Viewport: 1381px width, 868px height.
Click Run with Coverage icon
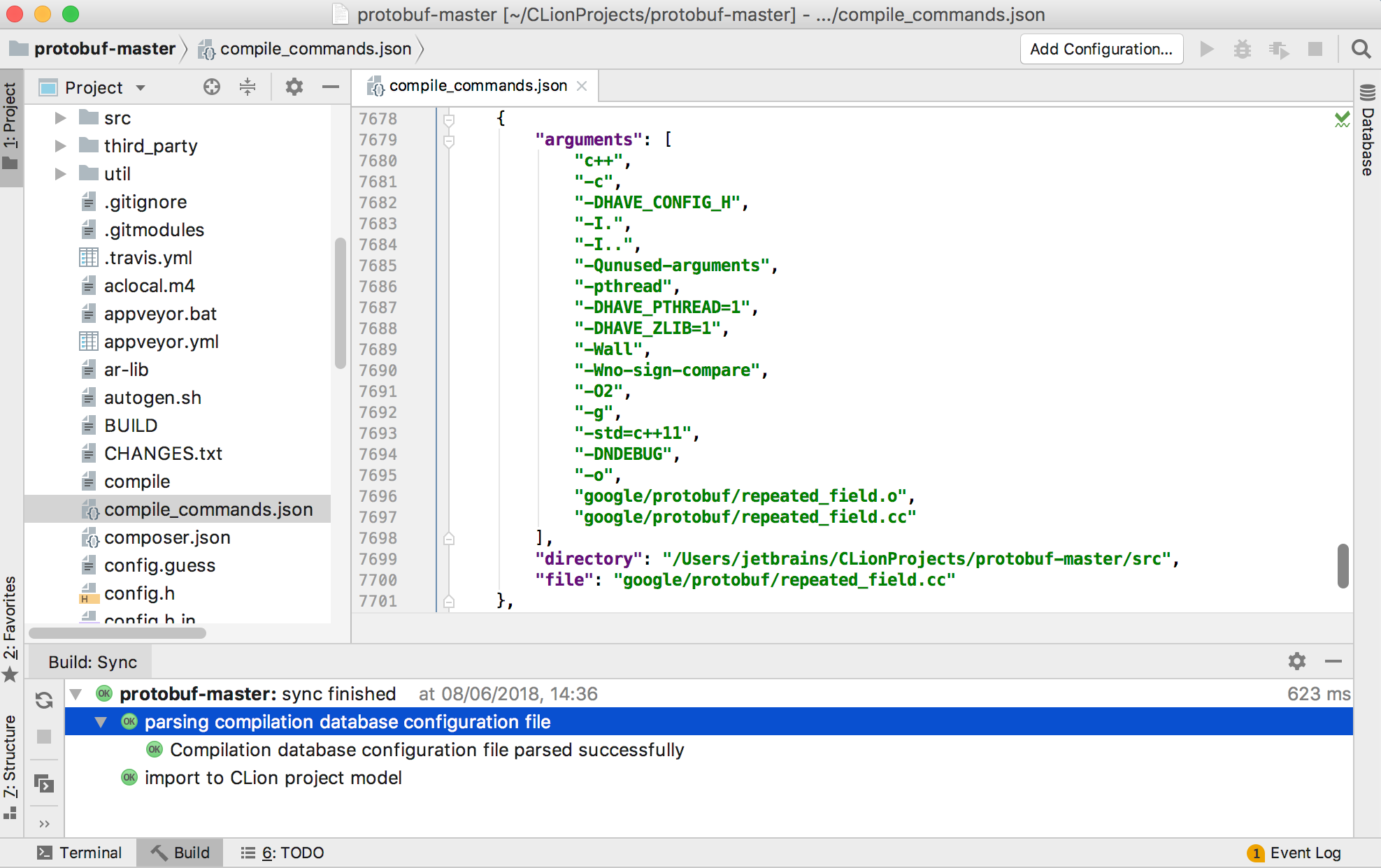coord(1279,49)
